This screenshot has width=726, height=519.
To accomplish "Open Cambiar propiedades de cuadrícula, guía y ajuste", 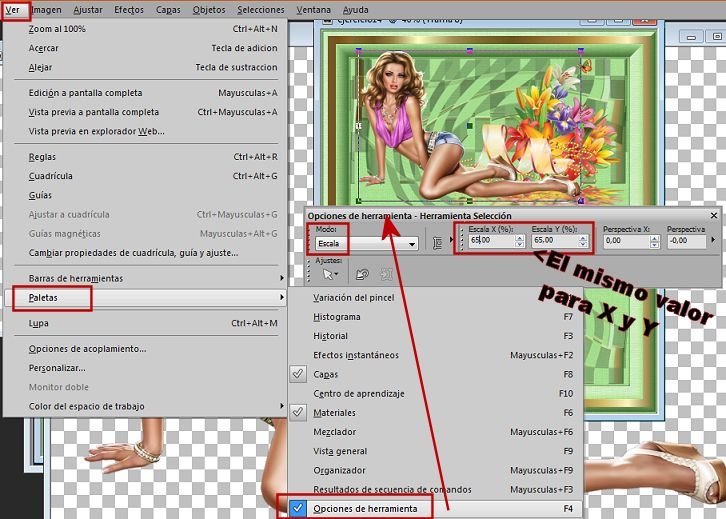I will click(144, 253).
